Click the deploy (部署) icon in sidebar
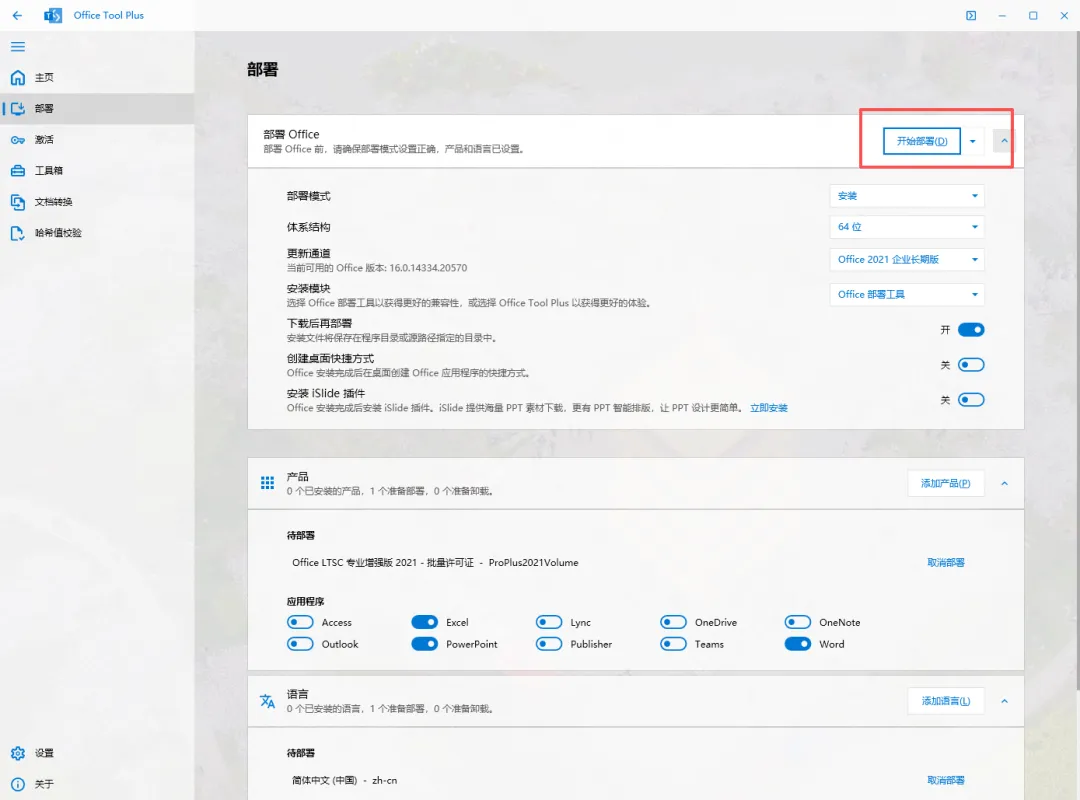The height and width of the screenshot is (800, 1080). [x=18, y=108]
